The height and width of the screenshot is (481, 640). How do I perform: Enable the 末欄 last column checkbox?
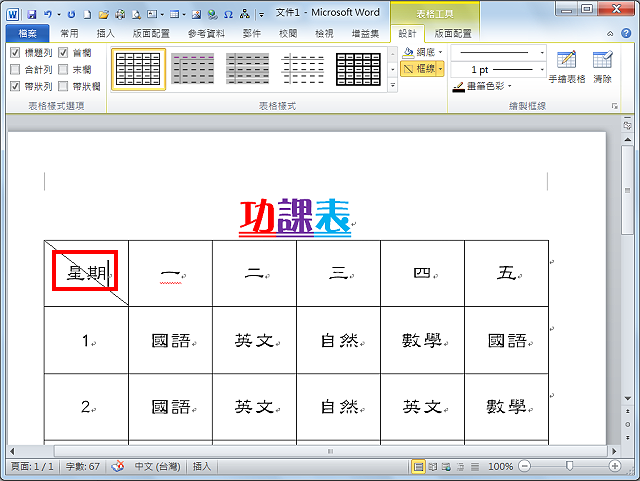[x=63, y=69]
